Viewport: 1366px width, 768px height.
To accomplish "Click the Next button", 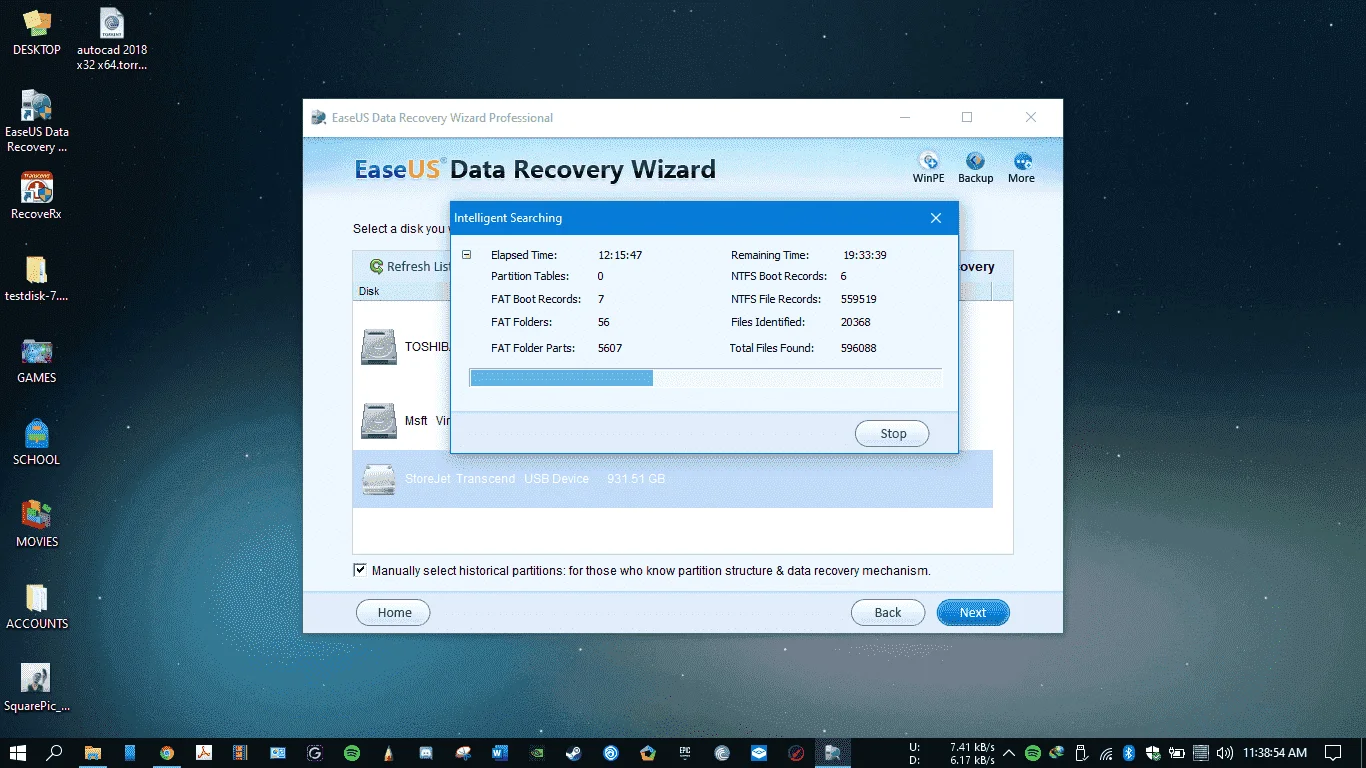I will (x=973, y=613).
